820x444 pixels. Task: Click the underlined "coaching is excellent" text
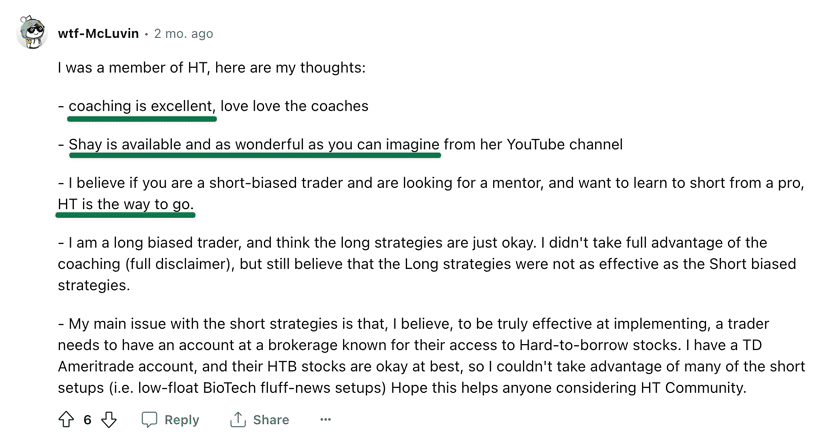coord(141,106)
